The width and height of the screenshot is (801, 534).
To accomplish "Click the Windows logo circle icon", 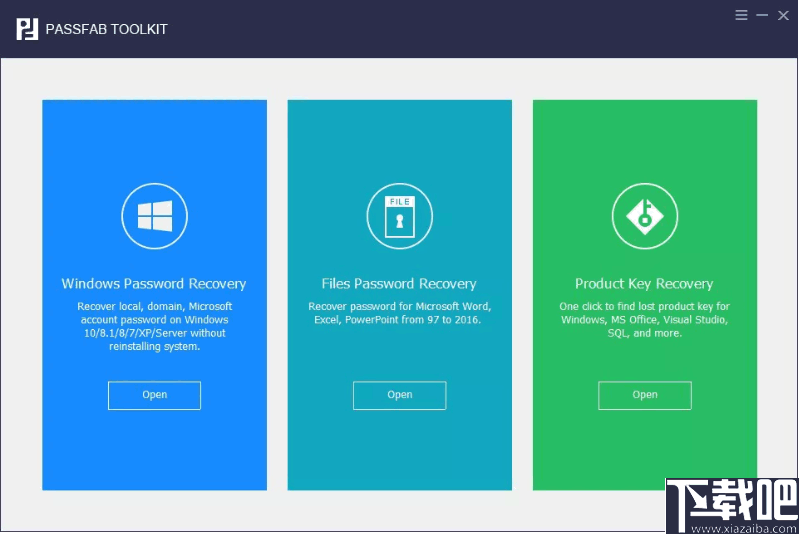I will tap(154, 216).
